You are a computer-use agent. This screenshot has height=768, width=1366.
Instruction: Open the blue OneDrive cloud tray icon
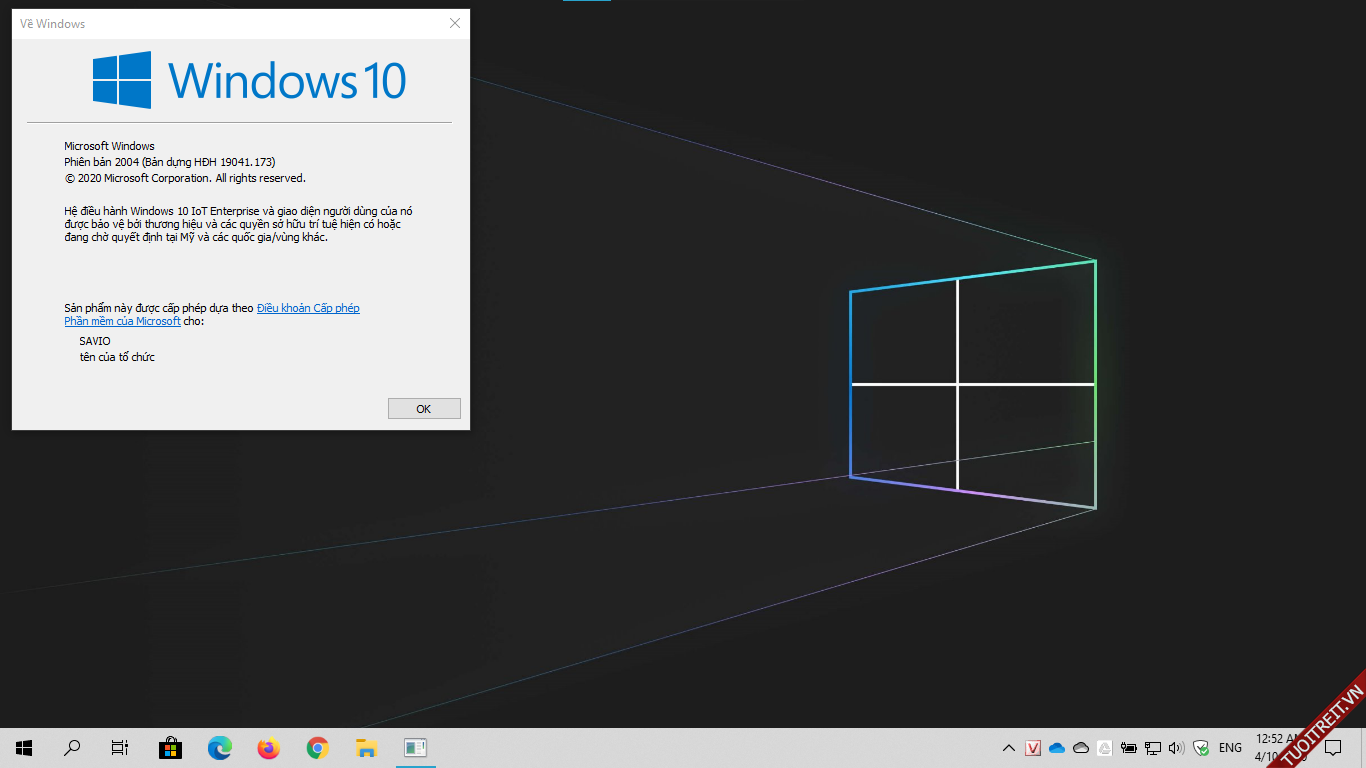pos(1057,748)
